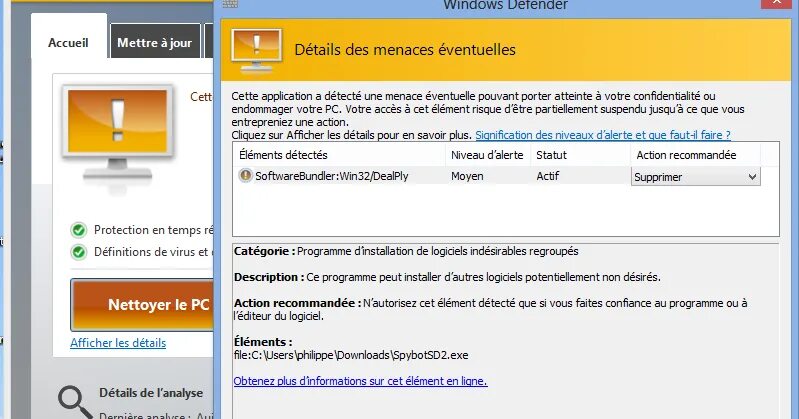
Task: Click the Détails des menaces éventuelles heading
Action: point(405,50)
